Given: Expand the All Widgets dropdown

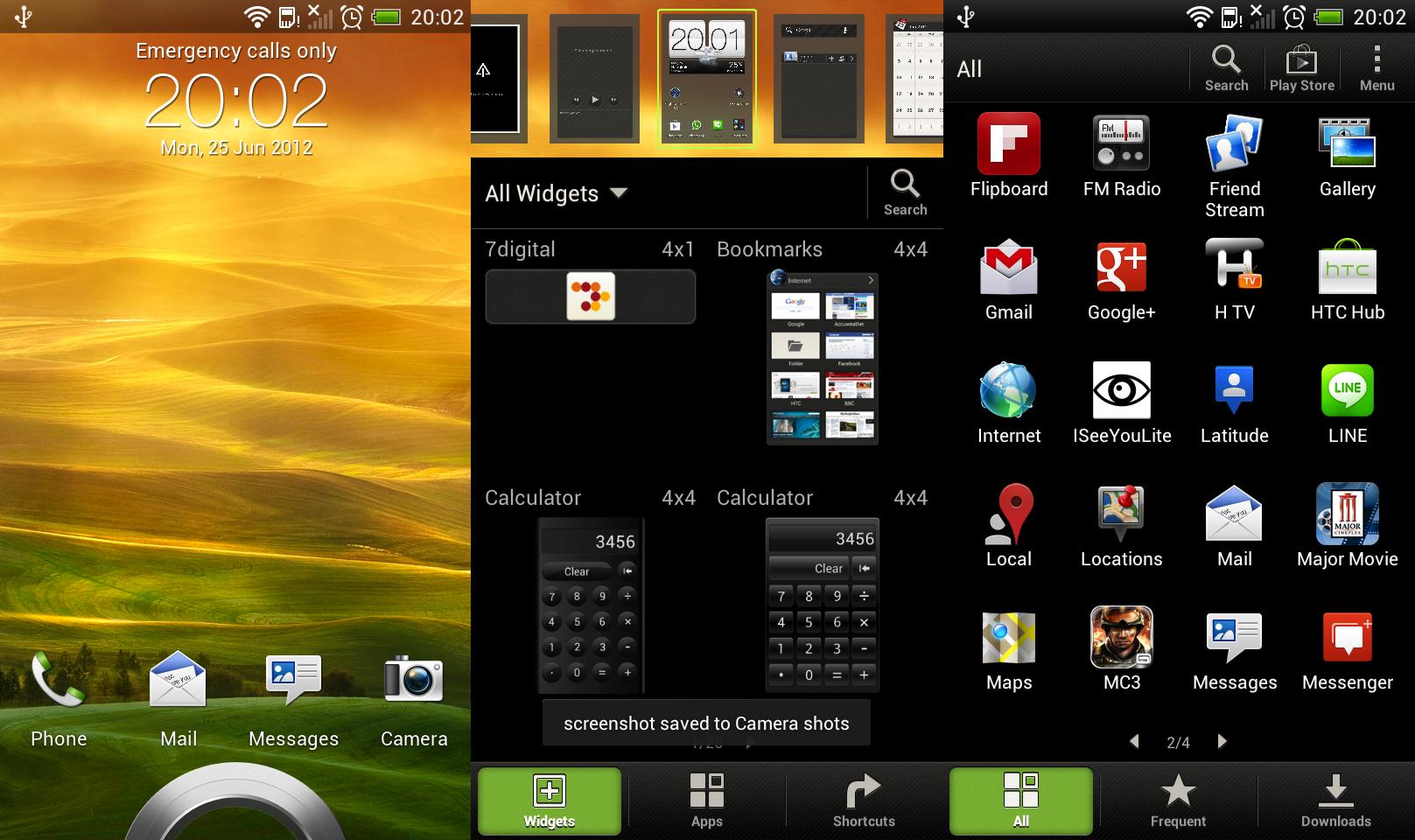Looking at the screenshot, I should [x=557, y=193].
